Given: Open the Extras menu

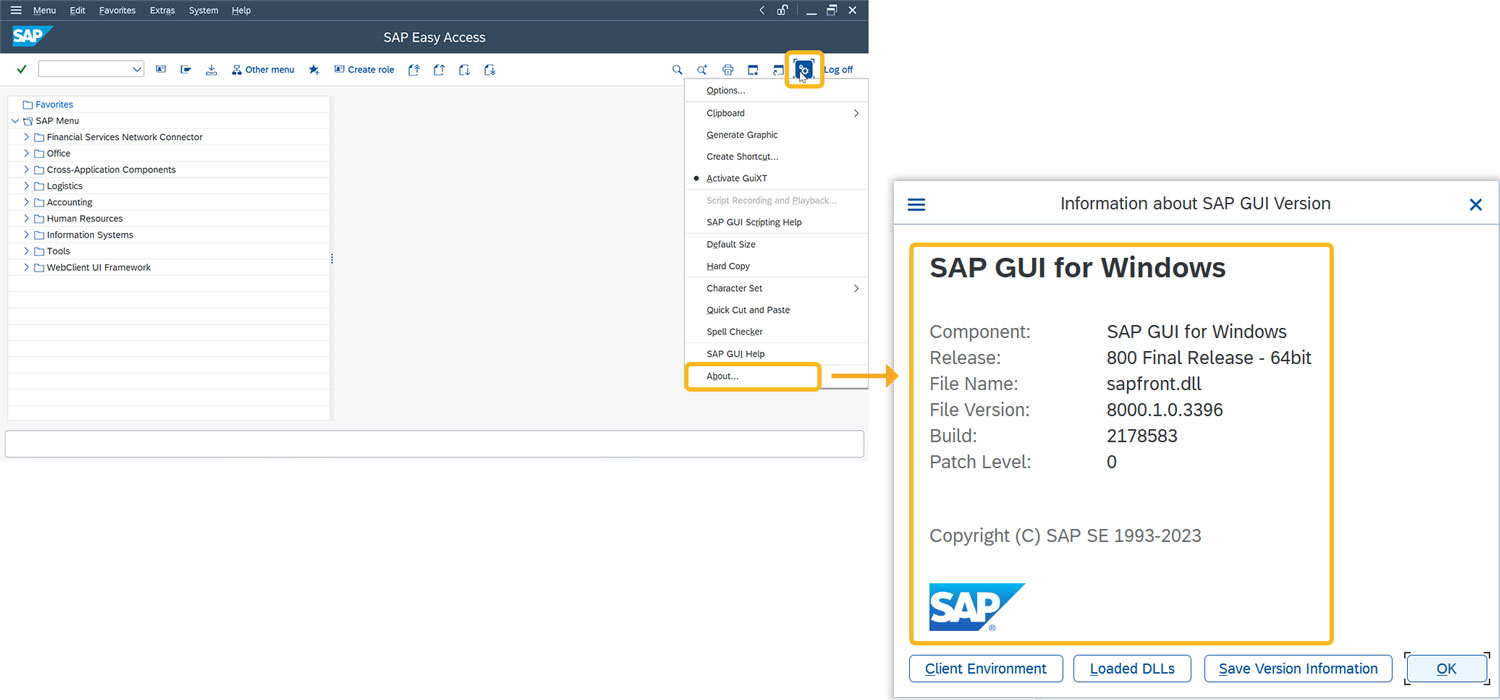Looking at the screenshot, I should (x=162, y=10).
